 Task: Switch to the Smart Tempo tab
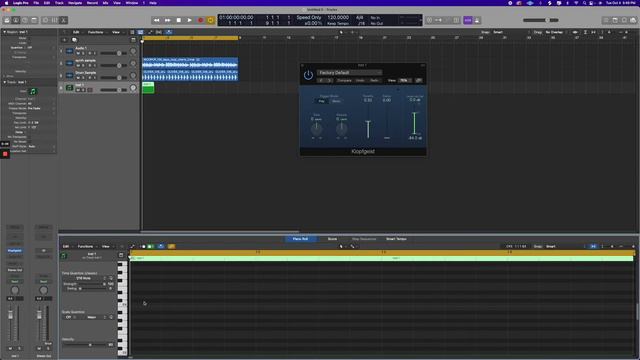click(396, 239)
